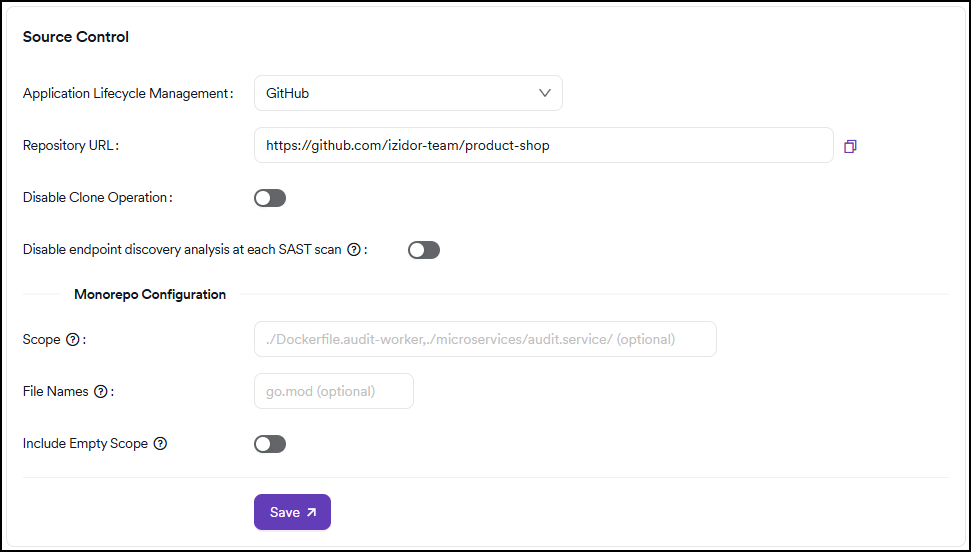Click the File Names help icon
The image size is (971, 552).
pyautogui.click(x=100, y=392)
